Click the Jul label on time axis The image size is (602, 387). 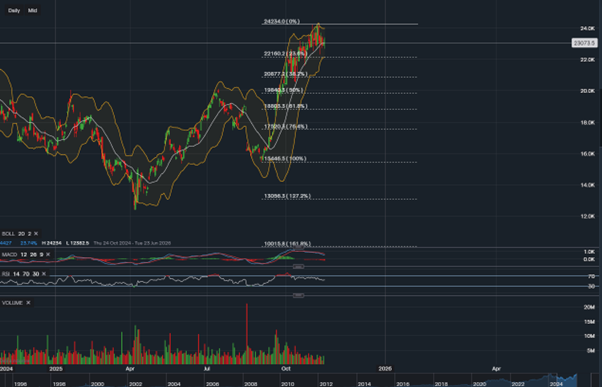[x=207, y=369]
